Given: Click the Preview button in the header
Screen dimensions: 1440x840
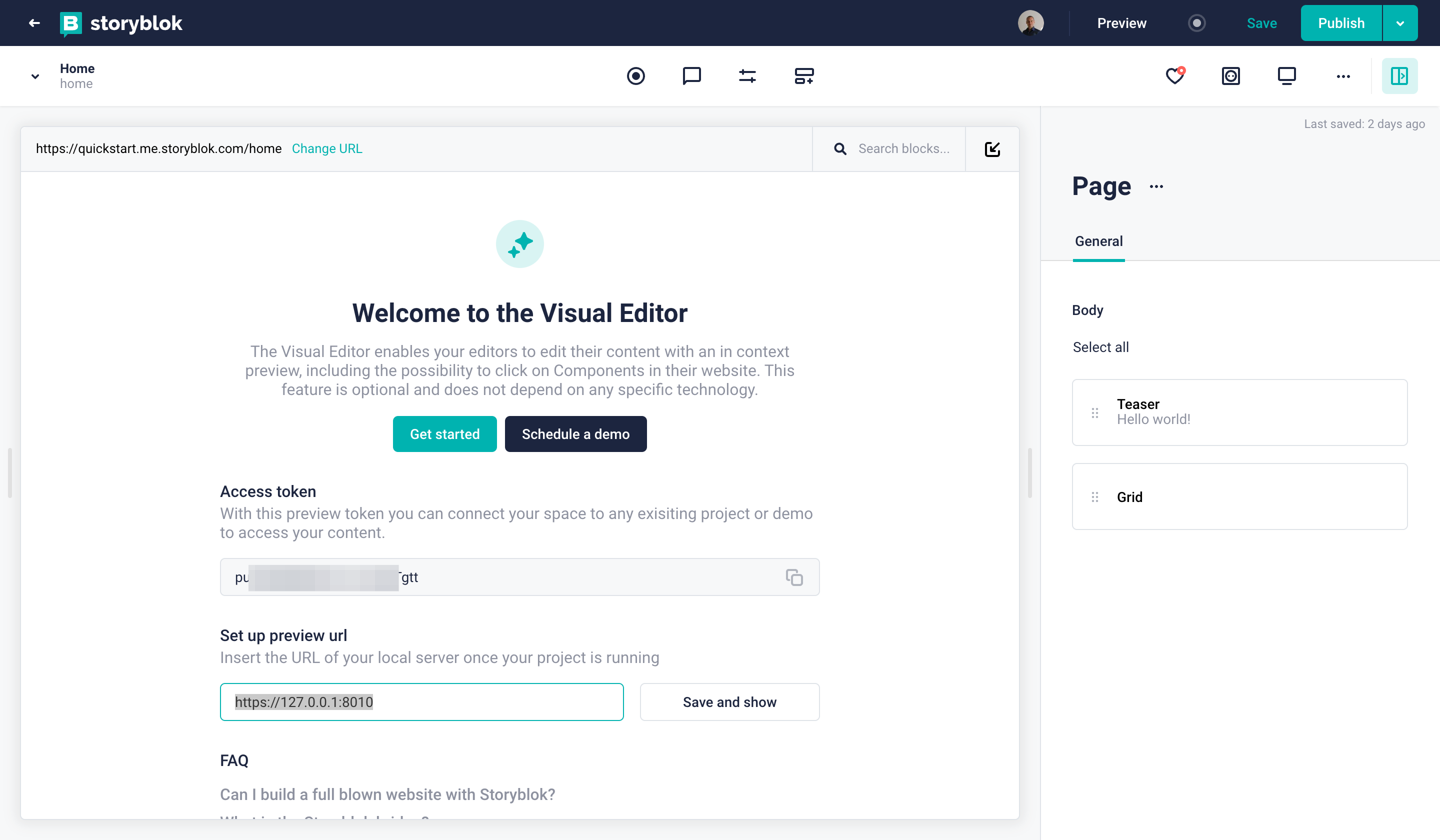Looking at the screenshot, I should pos(1121,23).
